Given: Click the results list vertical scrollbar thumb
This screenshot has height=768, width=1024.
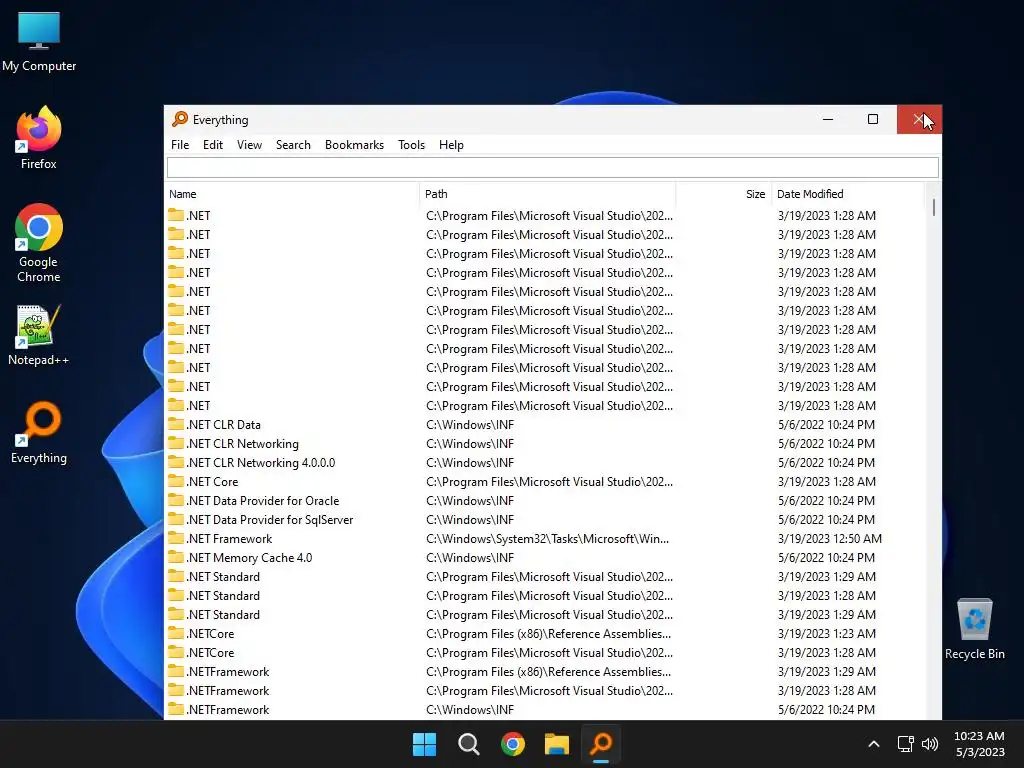Looking at the screenshot, I should (x=934, y=208).
